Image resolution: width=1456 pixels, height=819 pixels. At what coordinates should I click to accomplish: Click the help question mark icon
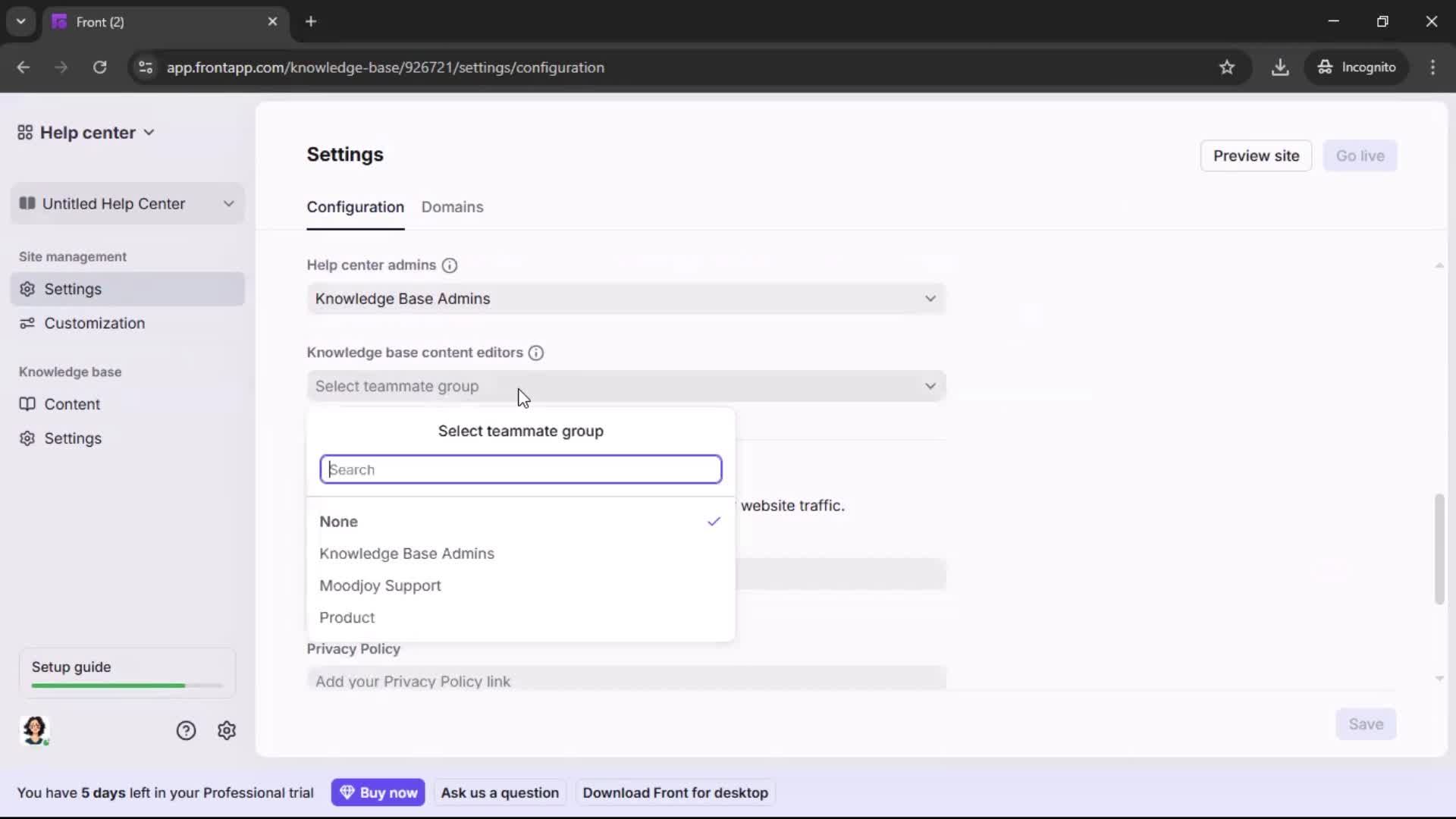[x=186, y=730]
